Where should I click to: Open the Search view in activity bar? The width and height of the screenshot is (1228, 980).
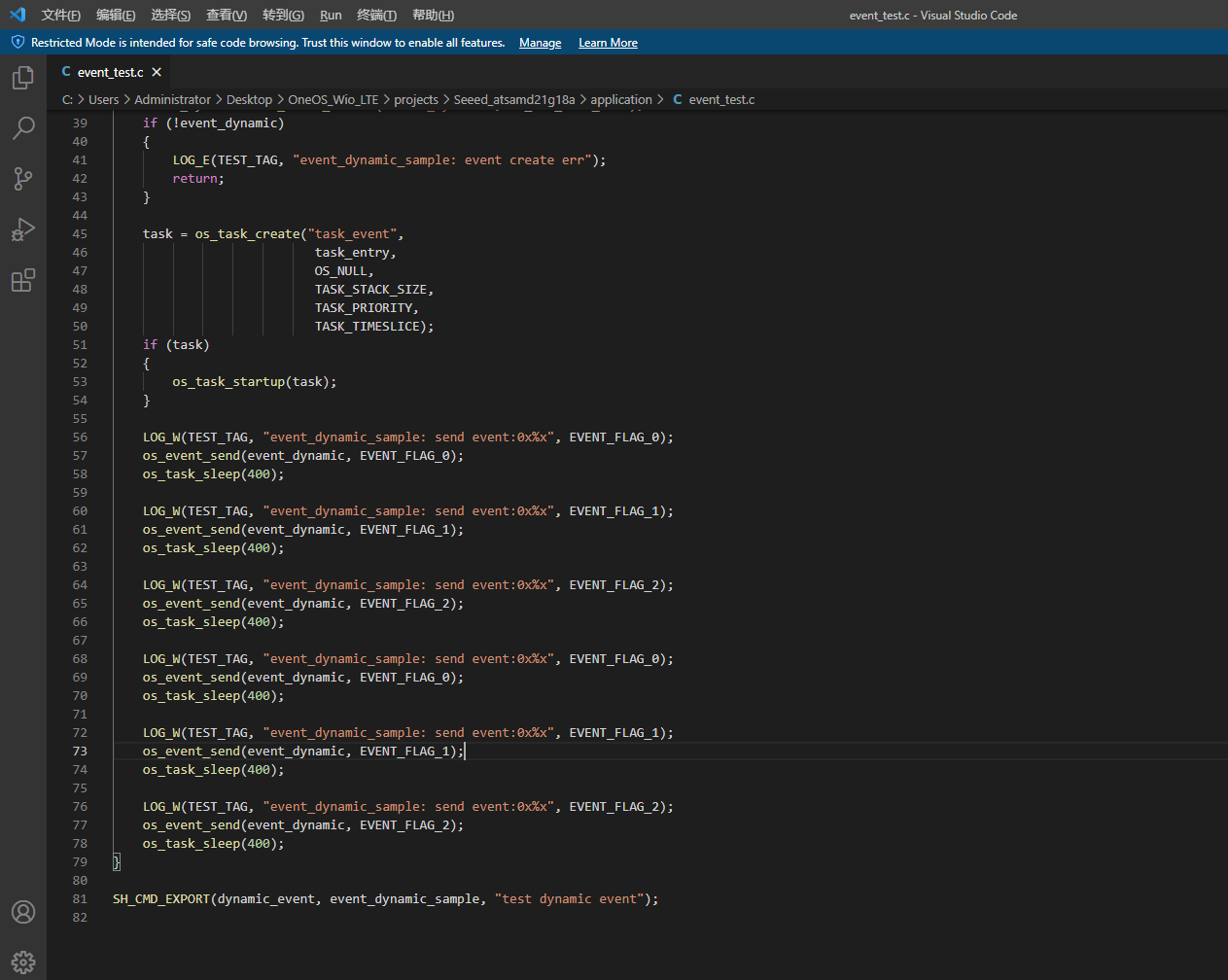23,128
